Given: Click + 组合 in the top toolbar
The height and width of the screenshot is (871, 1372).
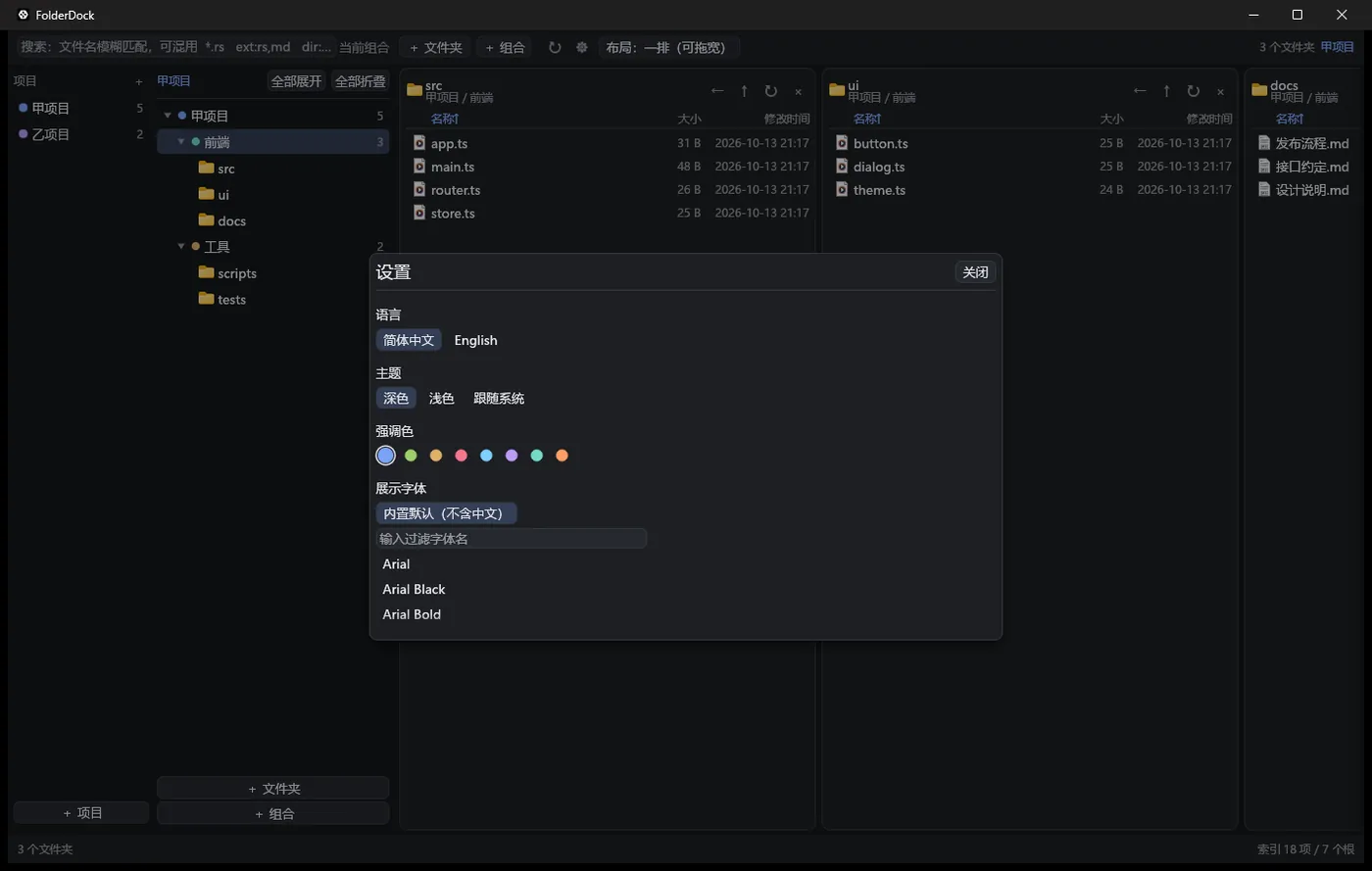Looking at the screenshot, I should (506, 47).
